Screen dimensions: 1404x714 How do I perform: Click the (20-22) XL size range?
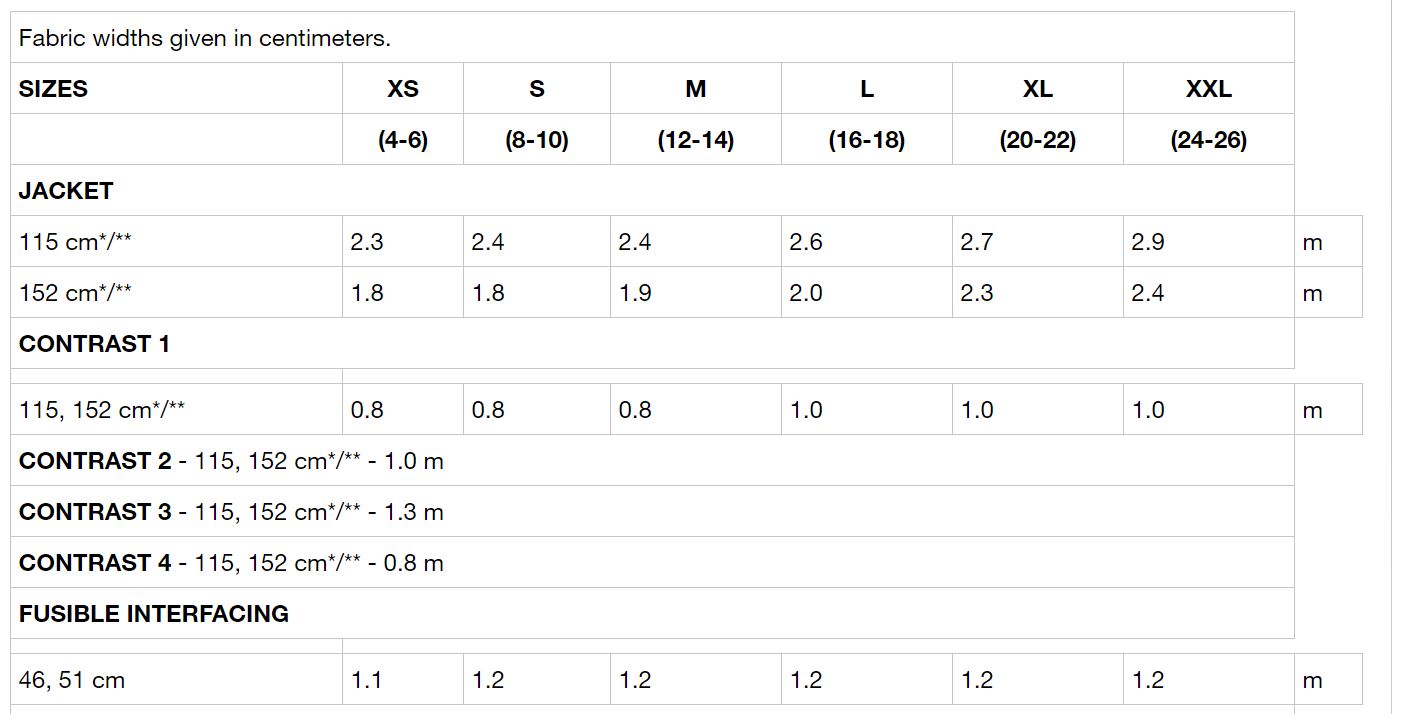tap(1037, 140)
